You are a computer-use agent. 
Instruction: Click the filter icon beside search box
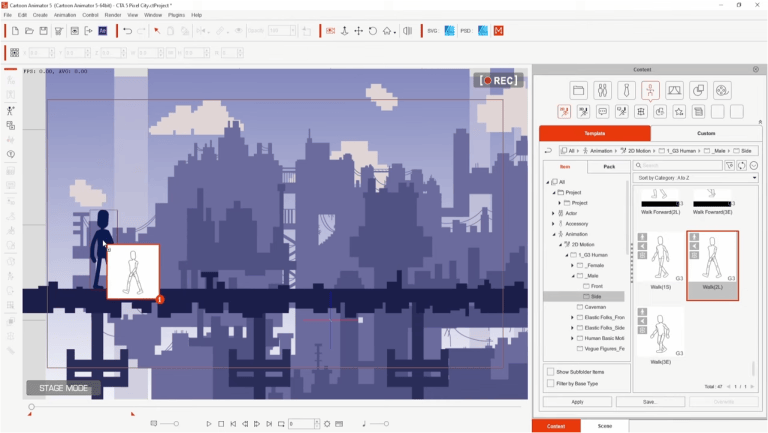(x=730, y=166)
